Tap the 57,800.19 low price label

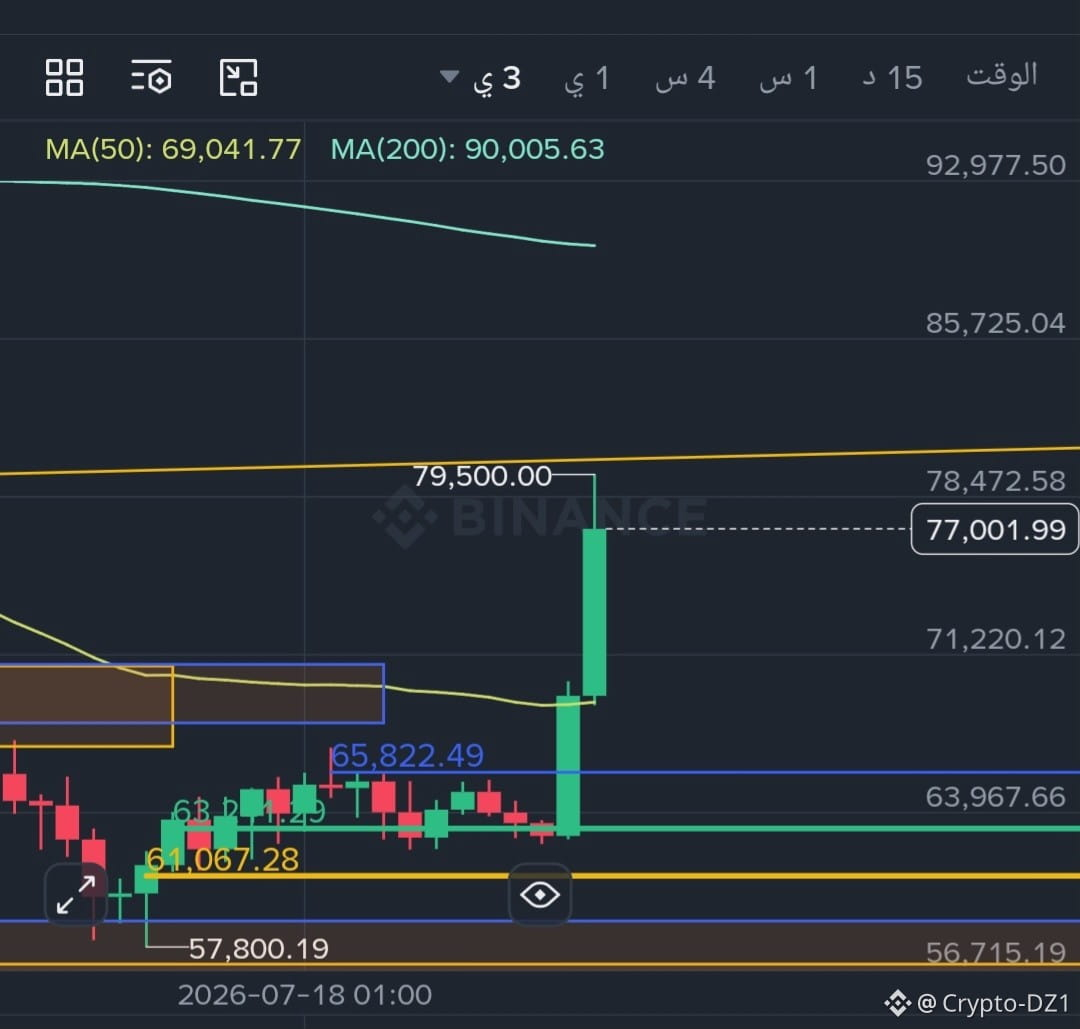[x=258, y=949]
